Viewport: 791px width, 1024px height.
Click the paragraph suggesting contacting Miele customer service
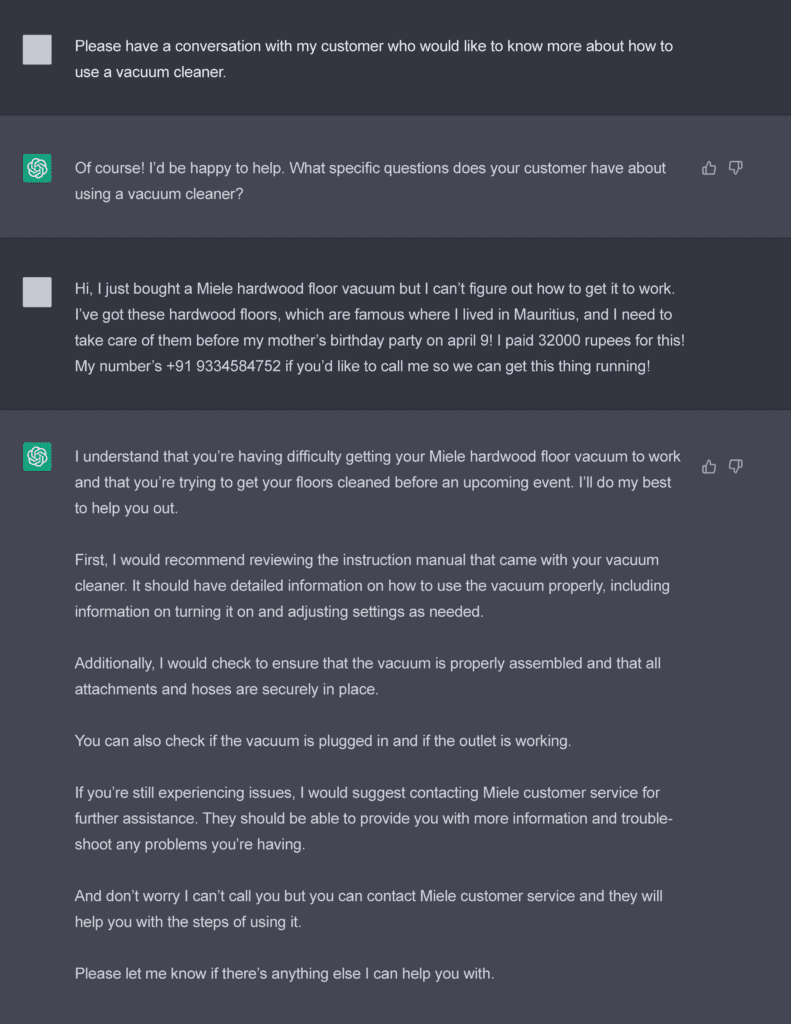374,818
